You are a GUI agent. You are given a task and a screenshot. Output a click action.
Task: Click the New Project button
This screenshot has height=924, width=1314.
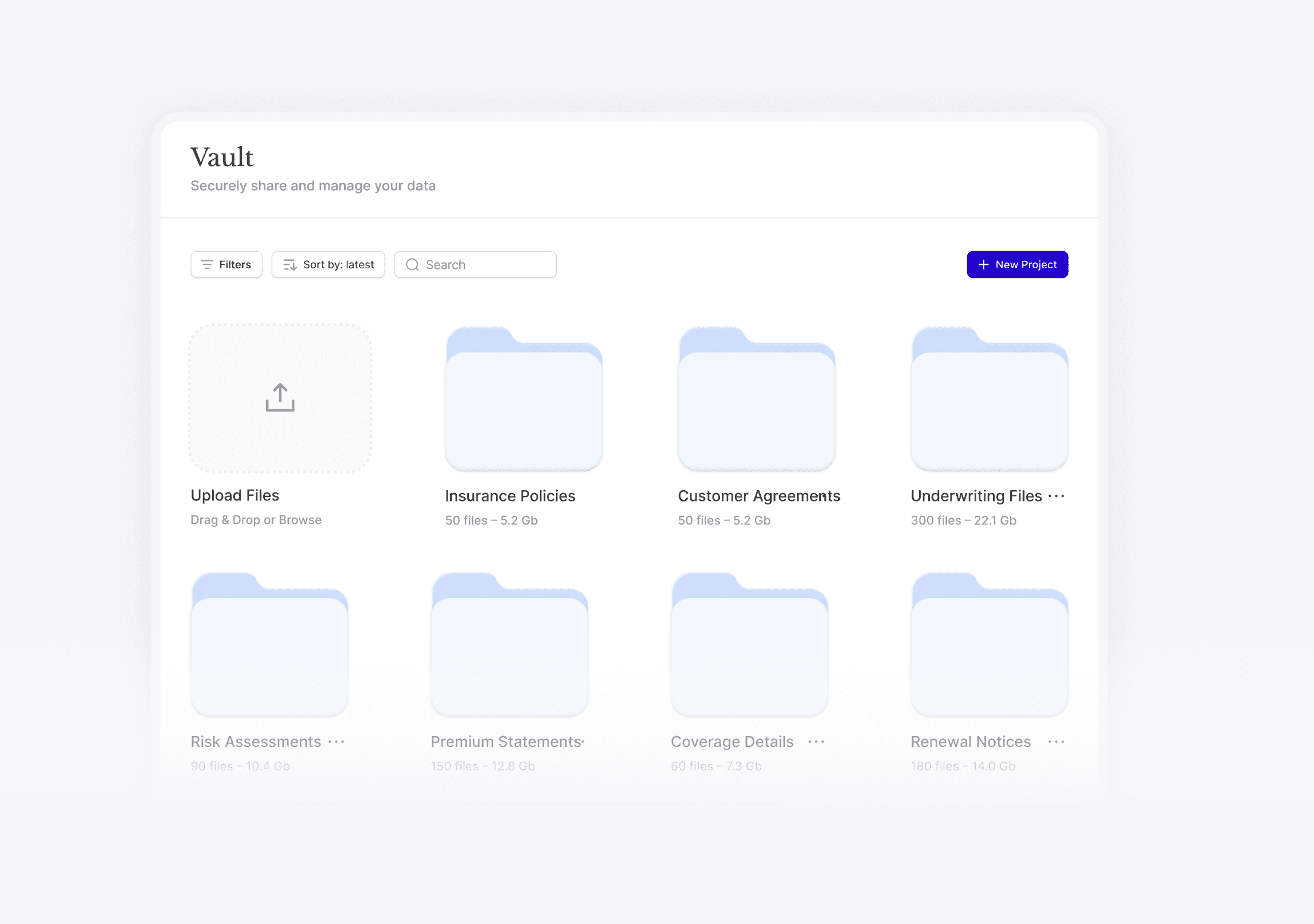[x=1017, y=265]
